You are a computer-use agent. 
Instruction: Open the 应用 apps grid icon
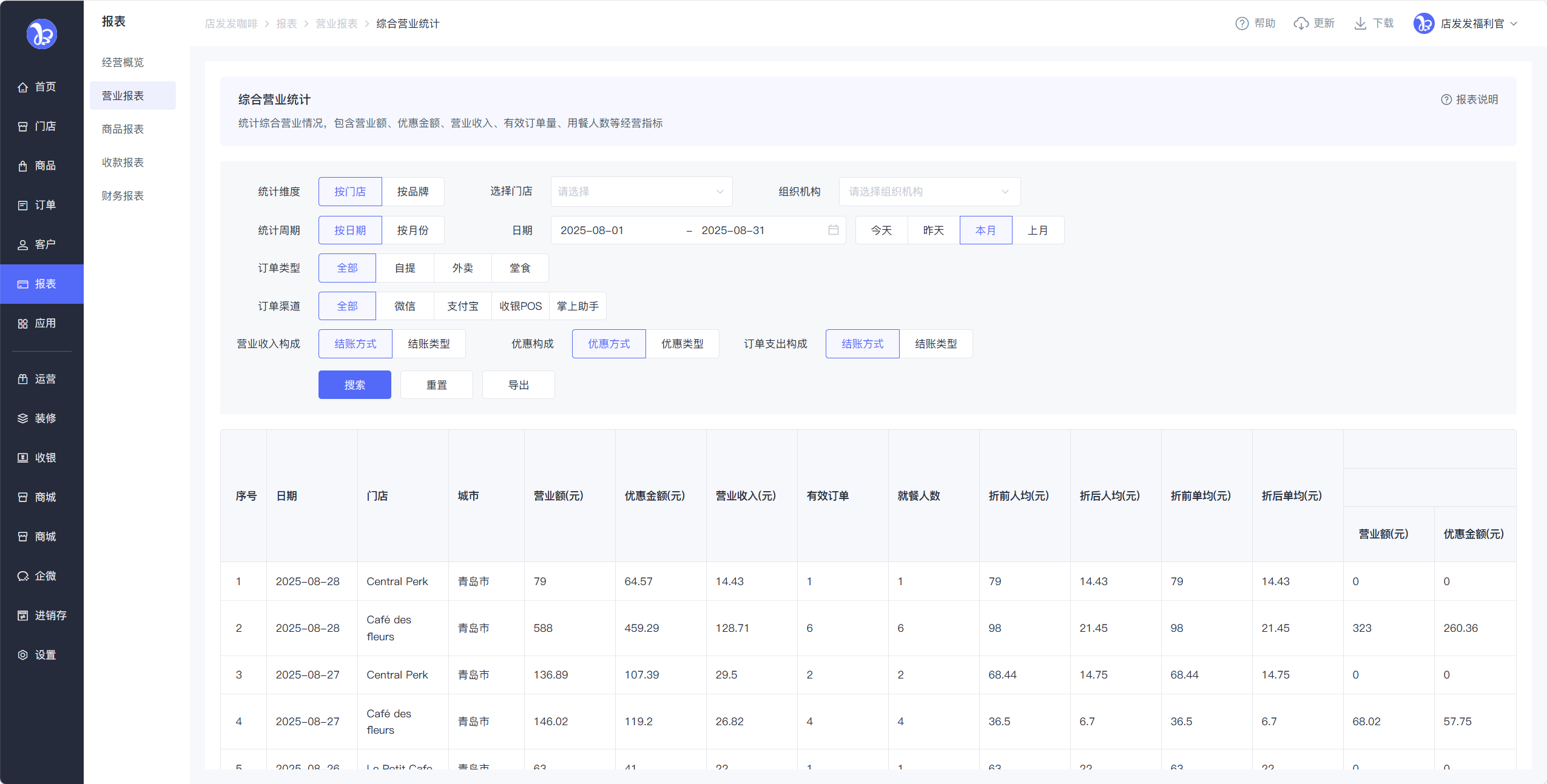click(23, 324)
